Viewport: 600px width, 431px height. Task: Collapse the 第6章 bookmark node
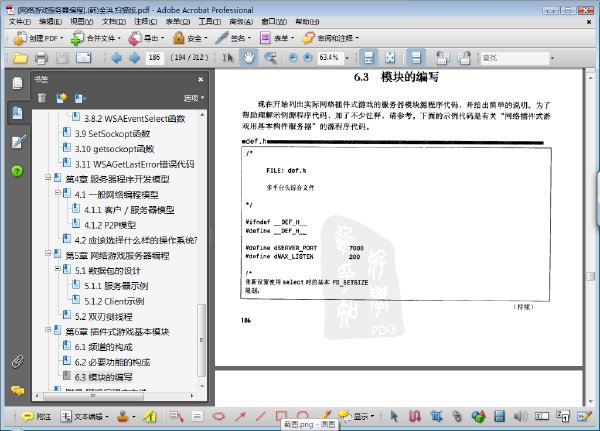coord(48,329)
